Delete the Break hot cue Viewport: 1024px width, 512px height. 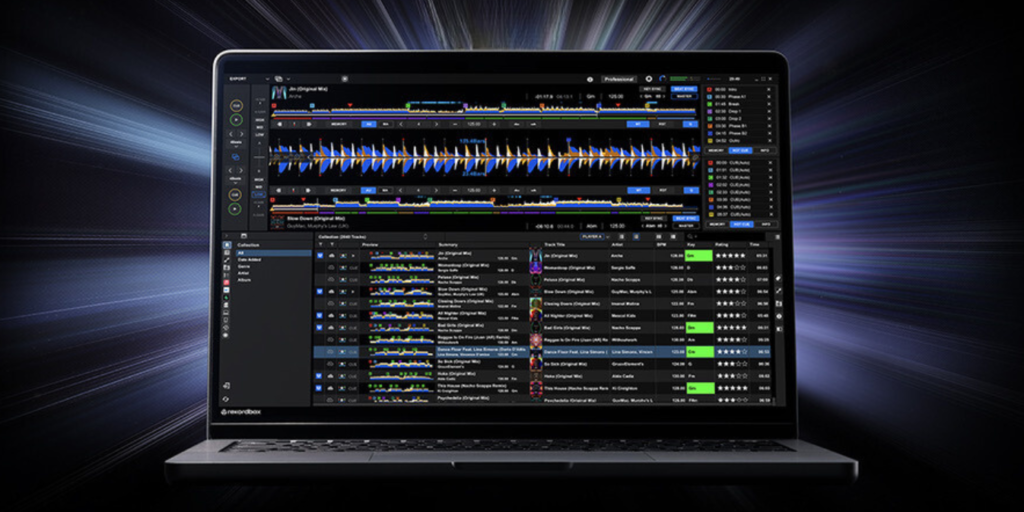point(769,104)
